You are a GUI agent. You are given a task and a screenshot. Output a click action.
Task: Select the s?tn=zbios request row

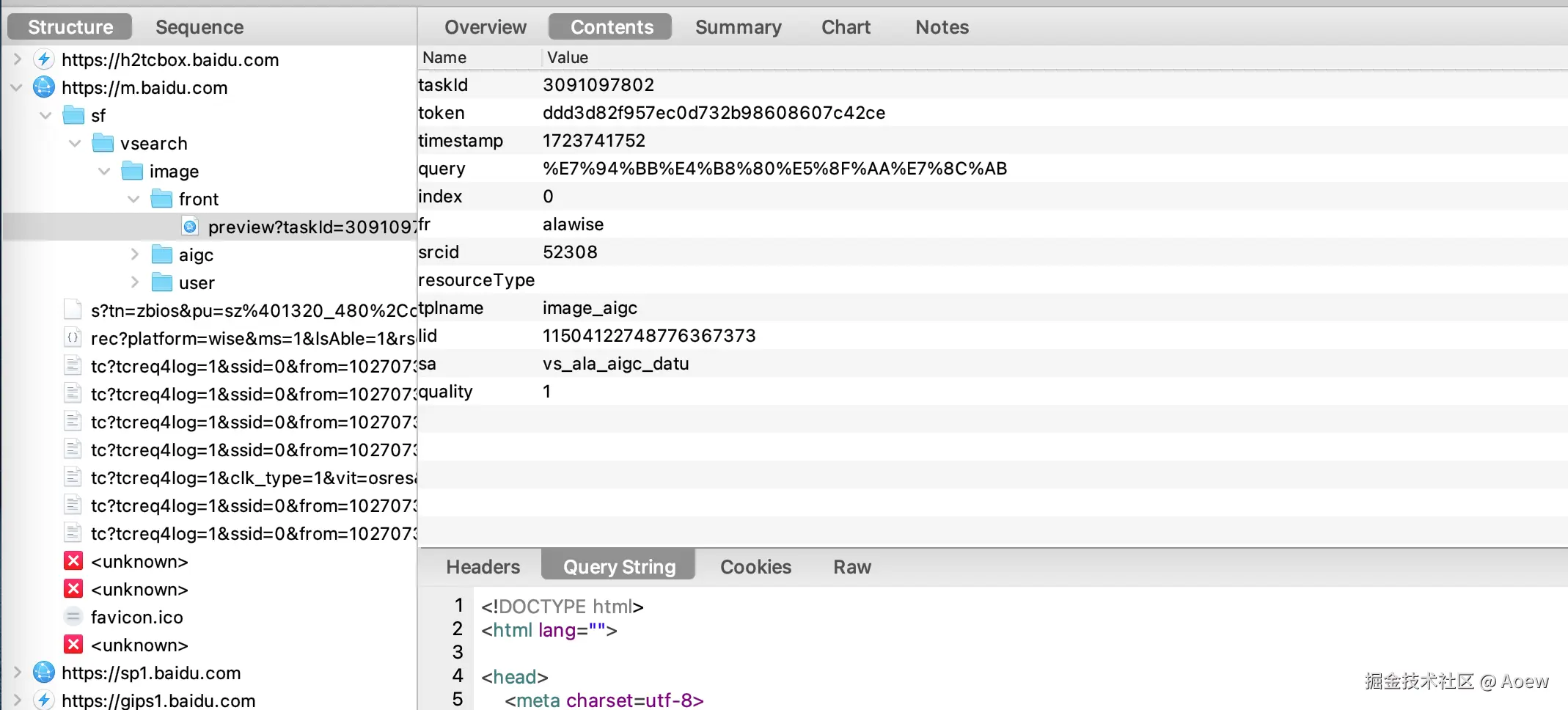[253, 310]
